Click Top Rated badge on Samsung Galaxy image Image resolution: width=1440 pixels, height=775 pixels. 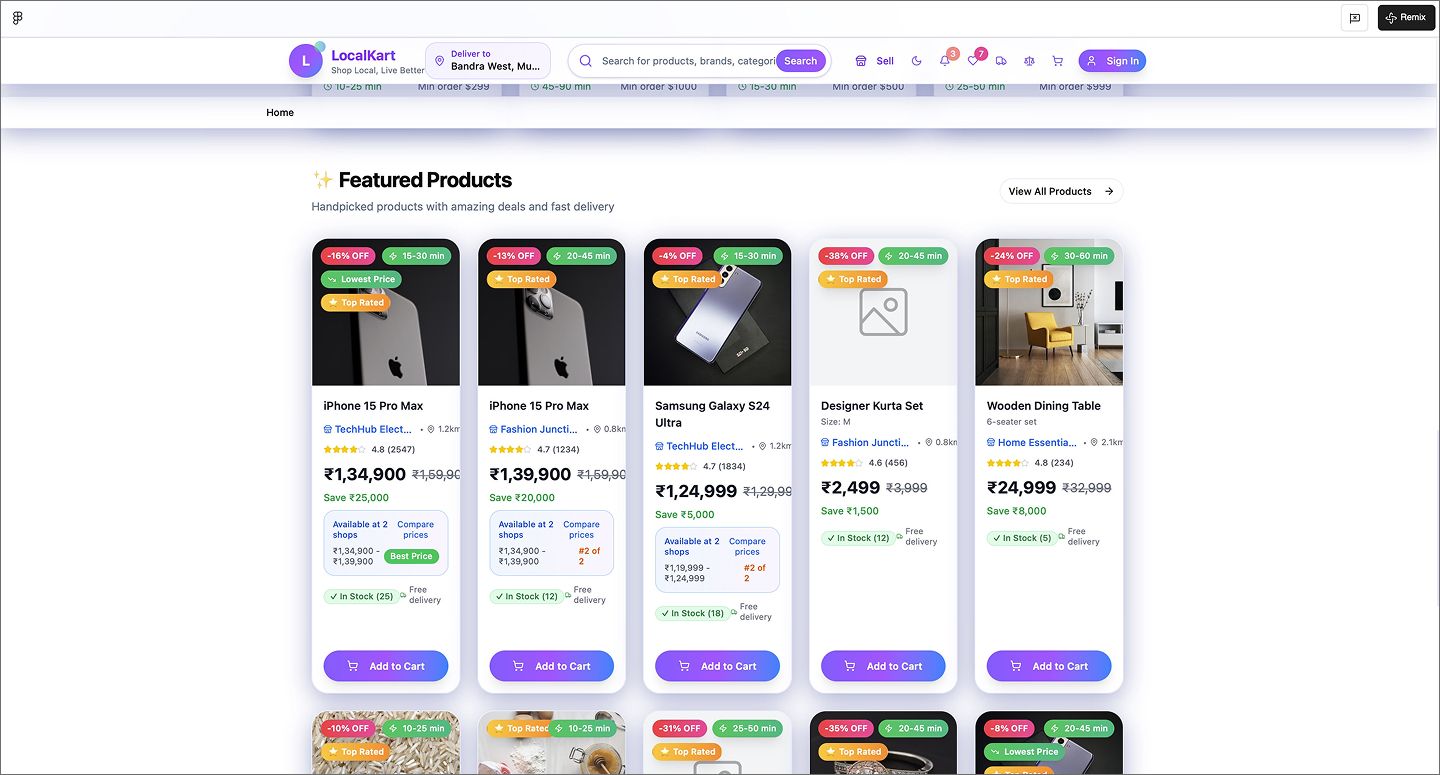(x=687, y=279)
